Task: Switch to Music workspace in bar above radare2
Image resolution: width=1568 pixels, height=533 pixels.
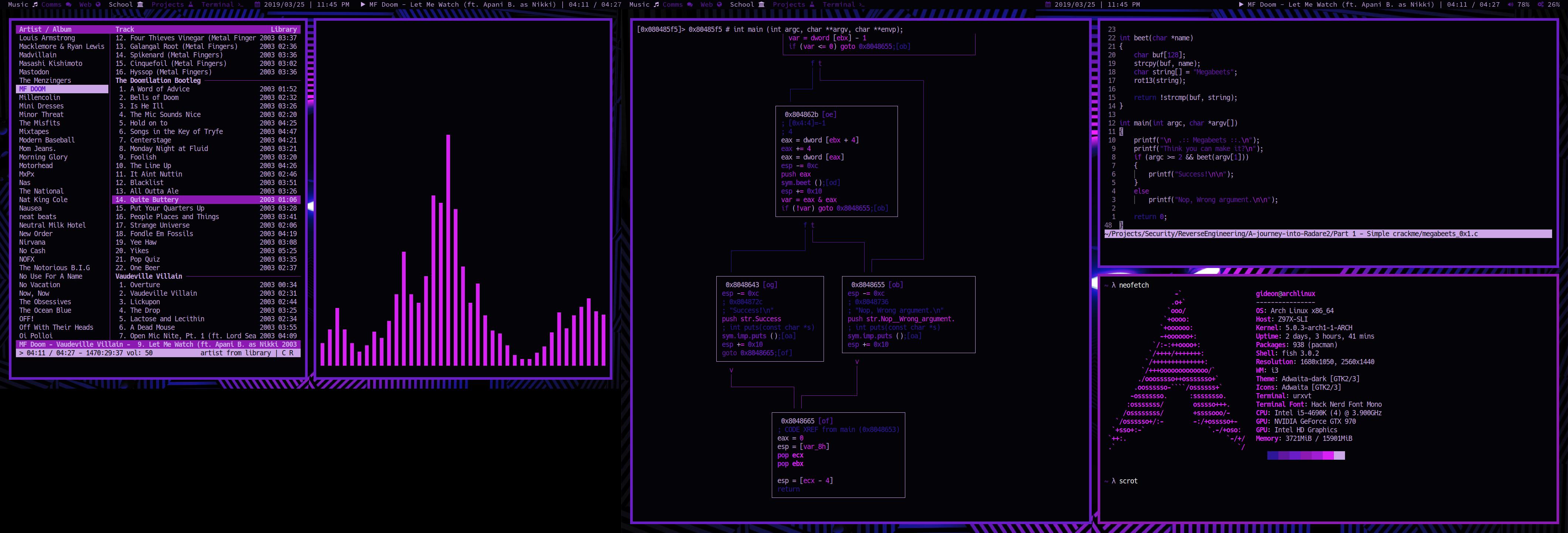Action: (x=644, y=4)
